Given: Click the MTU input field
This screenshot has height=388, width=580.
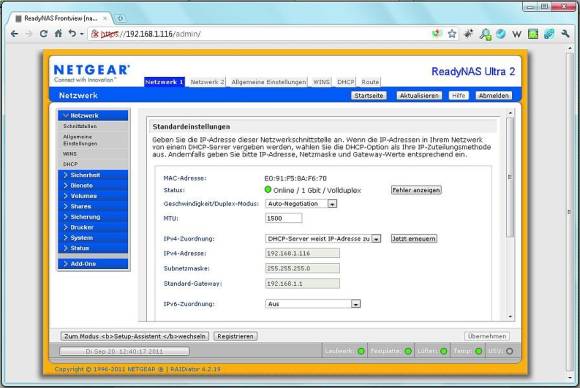Looking at the screenshot, I should (x=283, y=218).
